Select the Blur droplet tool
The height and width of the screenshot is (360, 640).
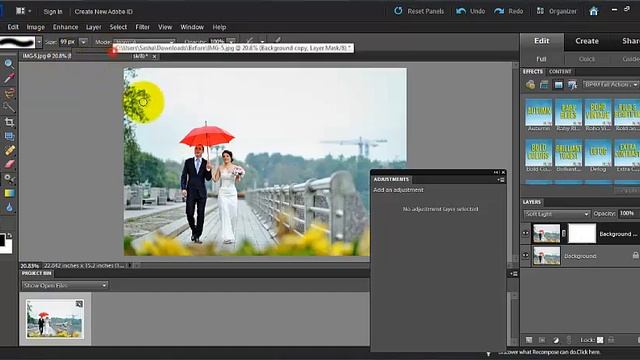point(9,207)
